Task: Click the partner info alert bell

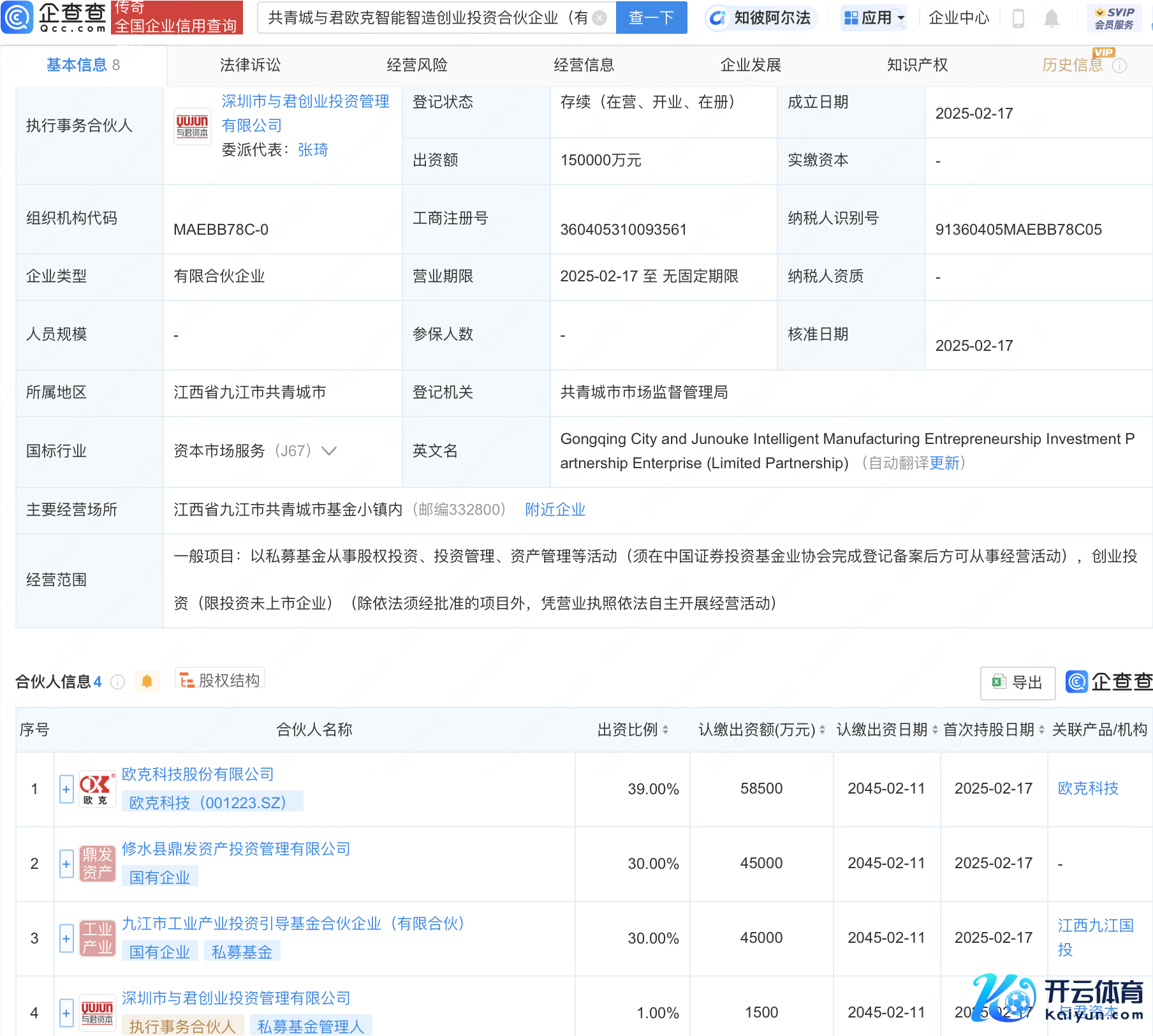Action: (x=147, y=681)
